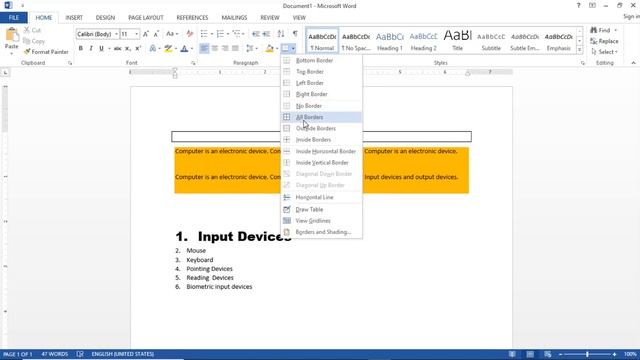Click Replace in Editing group
This screenshot has height=360, width=640.
coord(604,41)
